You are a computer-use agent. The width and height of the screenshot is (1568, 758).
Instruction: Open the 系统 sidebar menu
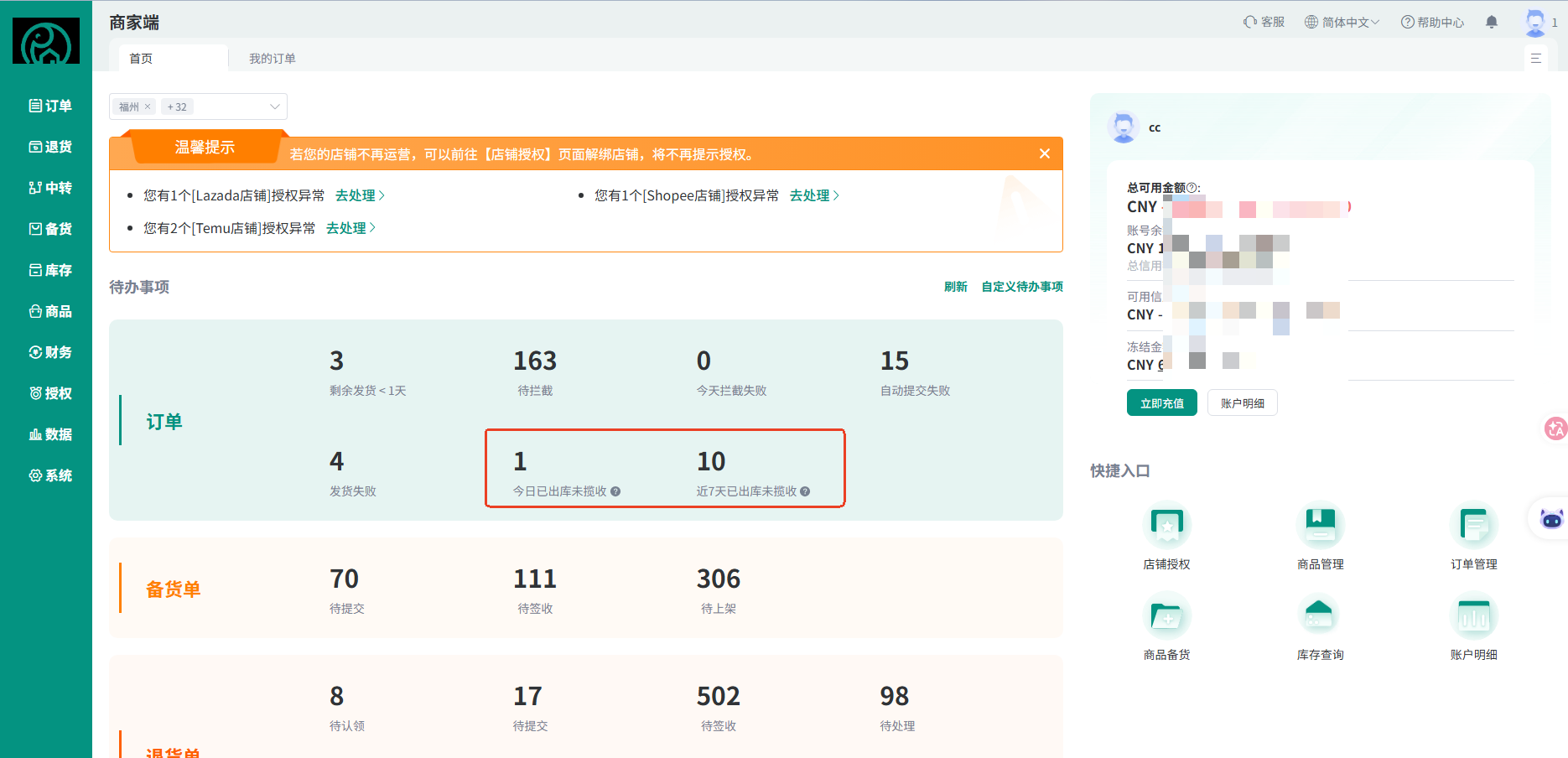tap(49, 475)
